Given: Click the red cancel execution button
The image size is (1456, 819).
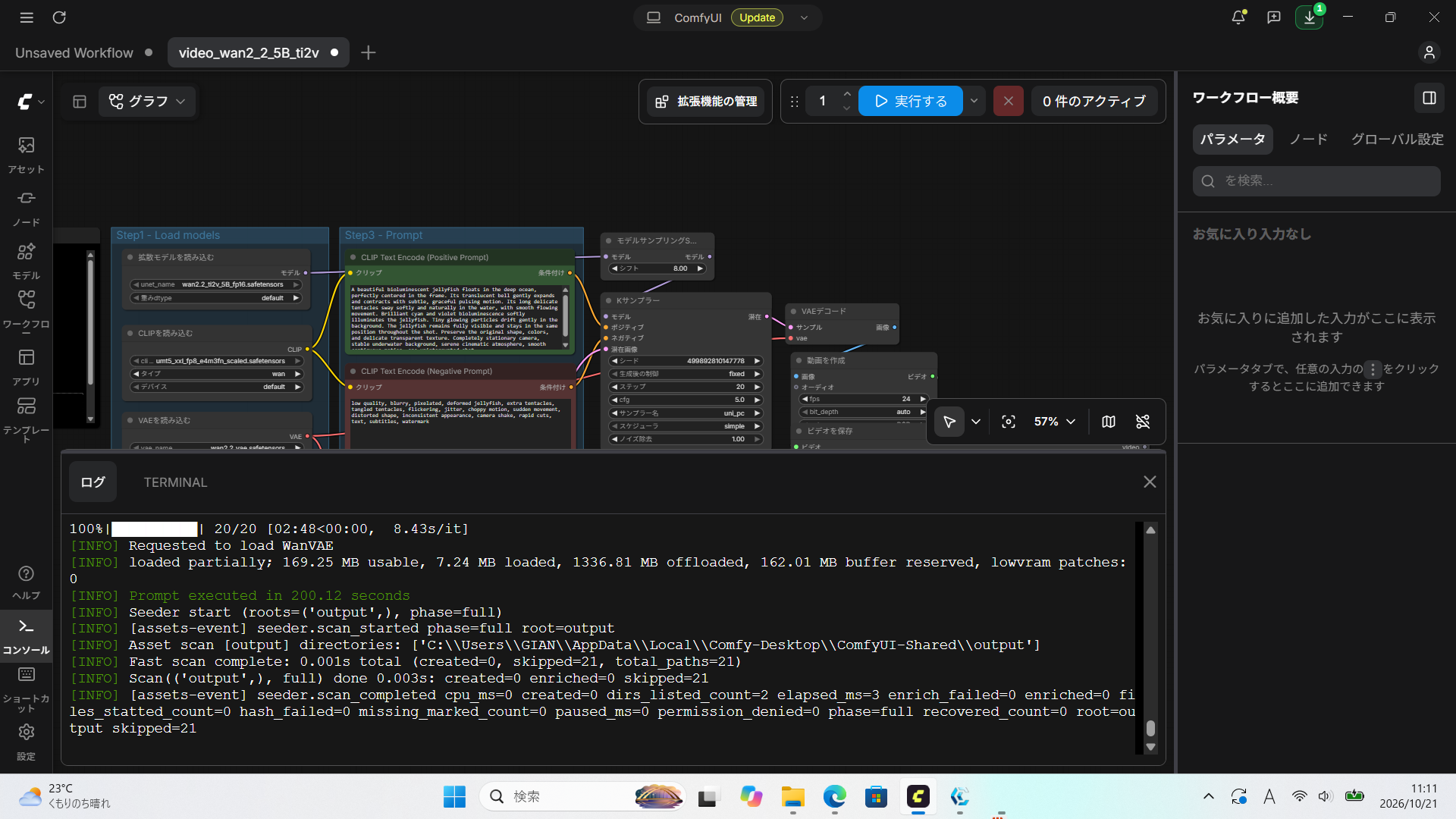Looking at the screenshot, I should pos(1008,101).
